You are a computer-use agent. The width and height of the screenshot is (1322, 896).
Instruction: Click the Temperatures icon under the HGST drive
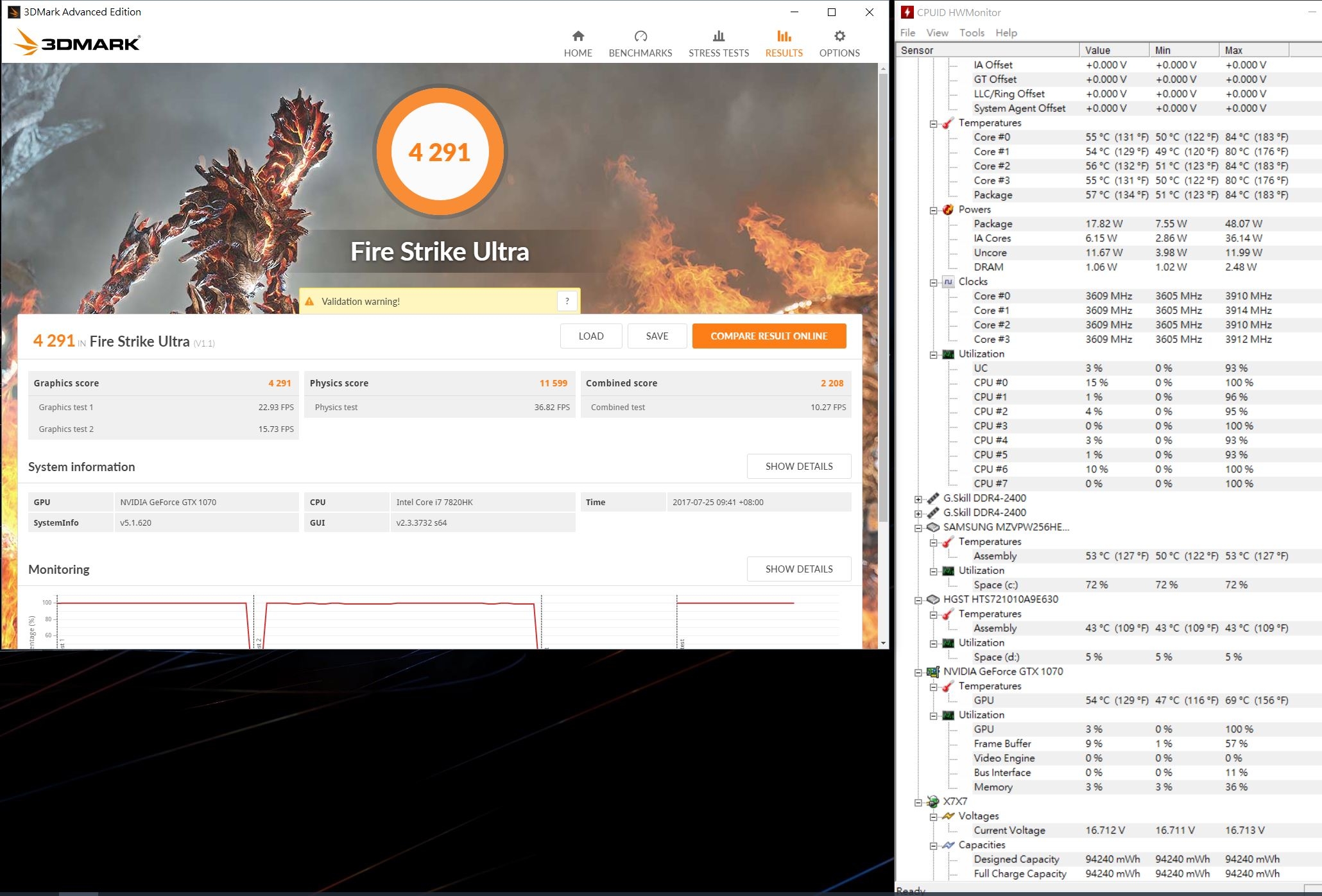[x=948, y=614]
